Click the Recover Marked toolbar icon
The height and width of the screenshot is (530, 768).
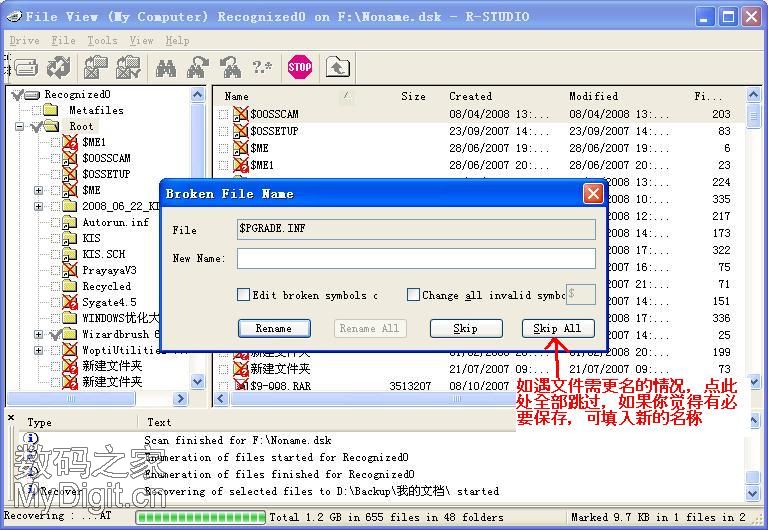tap(128, 67)
